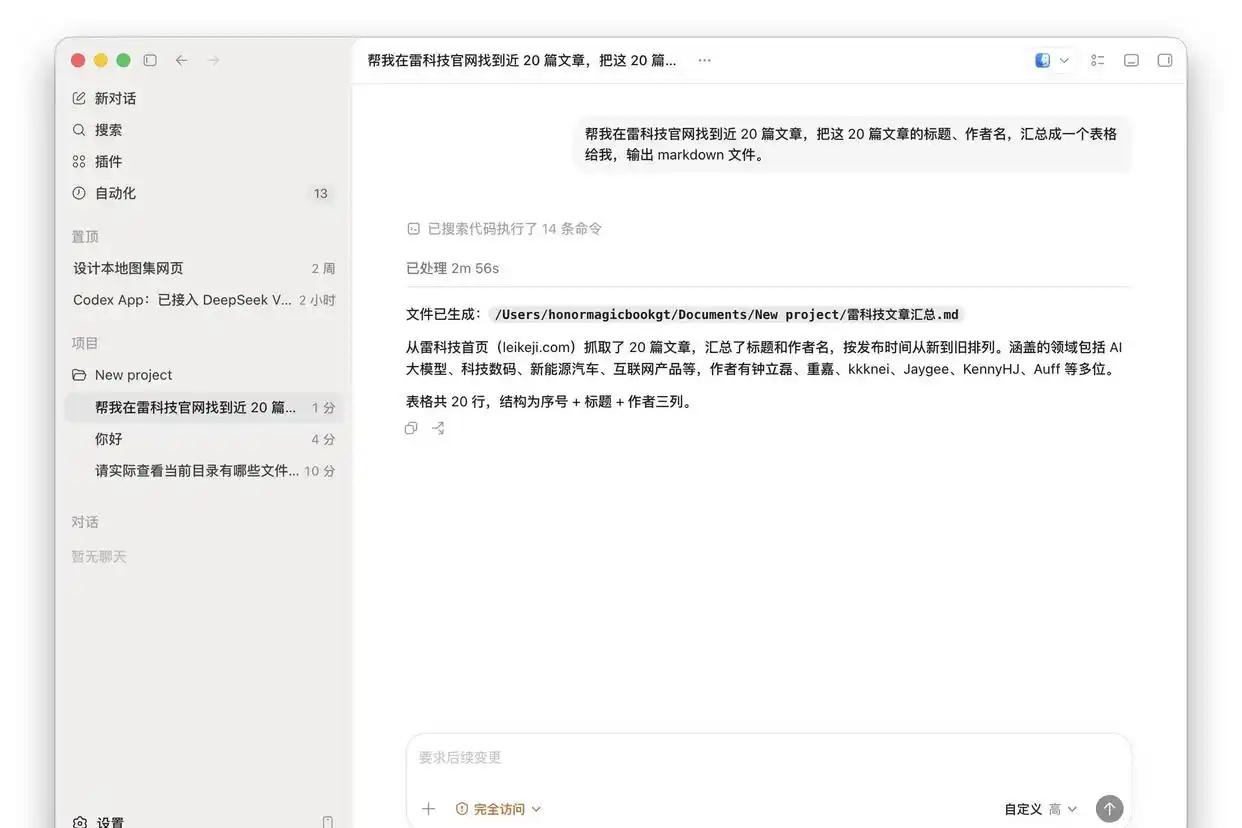Viewport: 1242px width, 828px height.
Task: Open the 雷科技文章汇总.md file path link
Action: pos(727,314)
